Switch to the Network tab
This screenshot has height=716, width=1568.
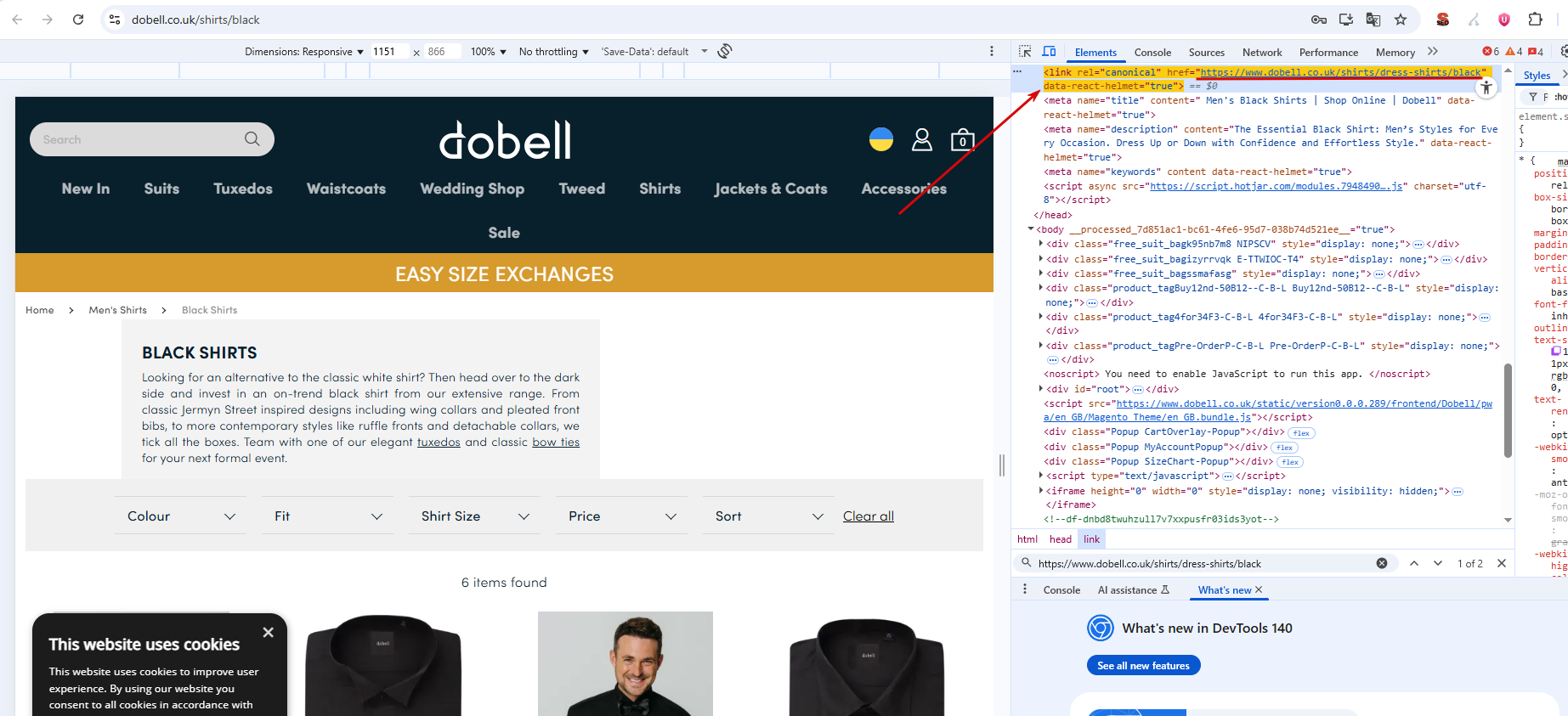pyautogui.click(x=1262, y=53)
